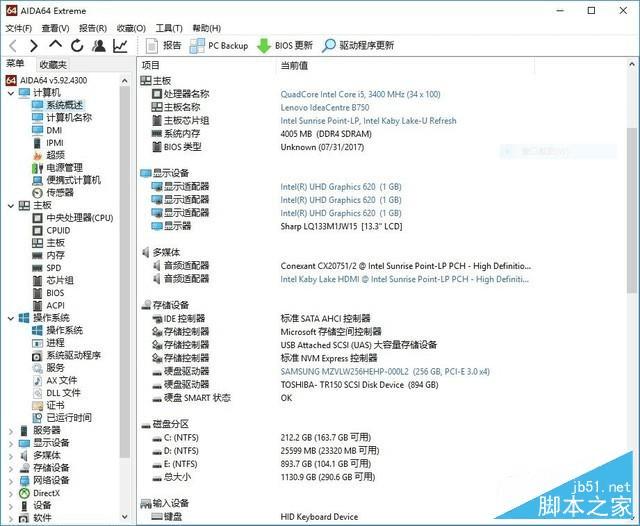Open PC Backup from the toolbar
This screenshot has height=526, width=640.
click(x=219, y=45)
